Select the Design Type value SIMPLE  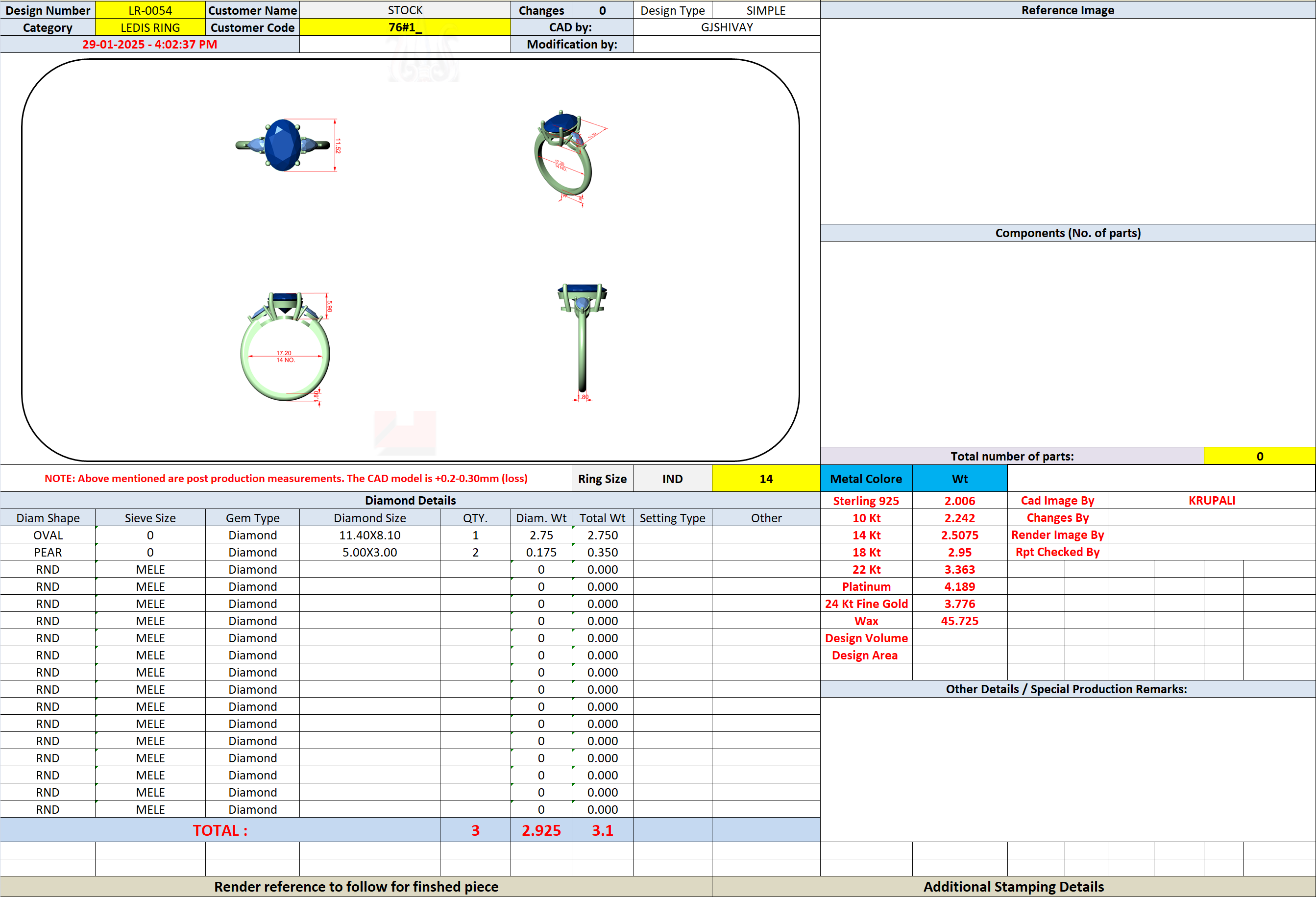766,10
